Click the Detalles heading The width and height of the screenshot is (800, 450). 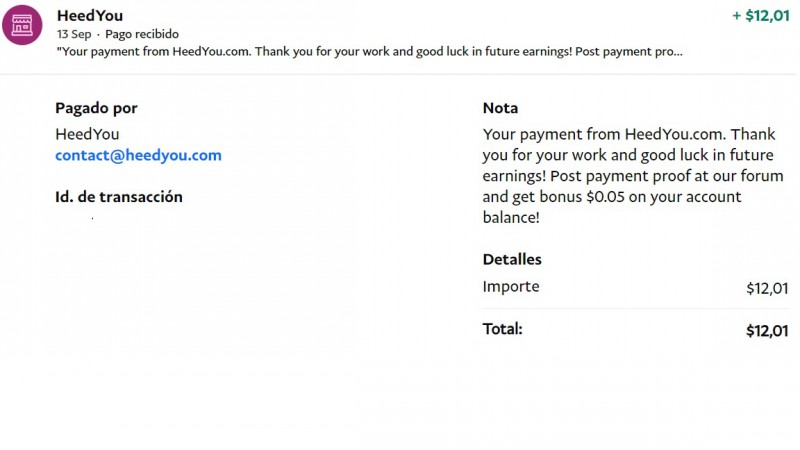coord(512,259)
